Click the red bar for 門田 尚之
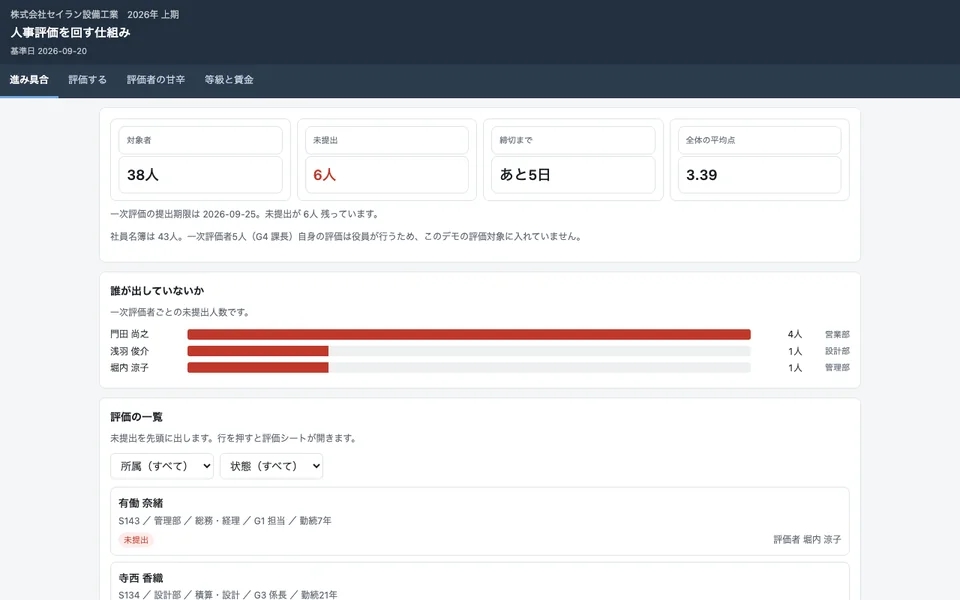The image size is (960, 600). 469,334
